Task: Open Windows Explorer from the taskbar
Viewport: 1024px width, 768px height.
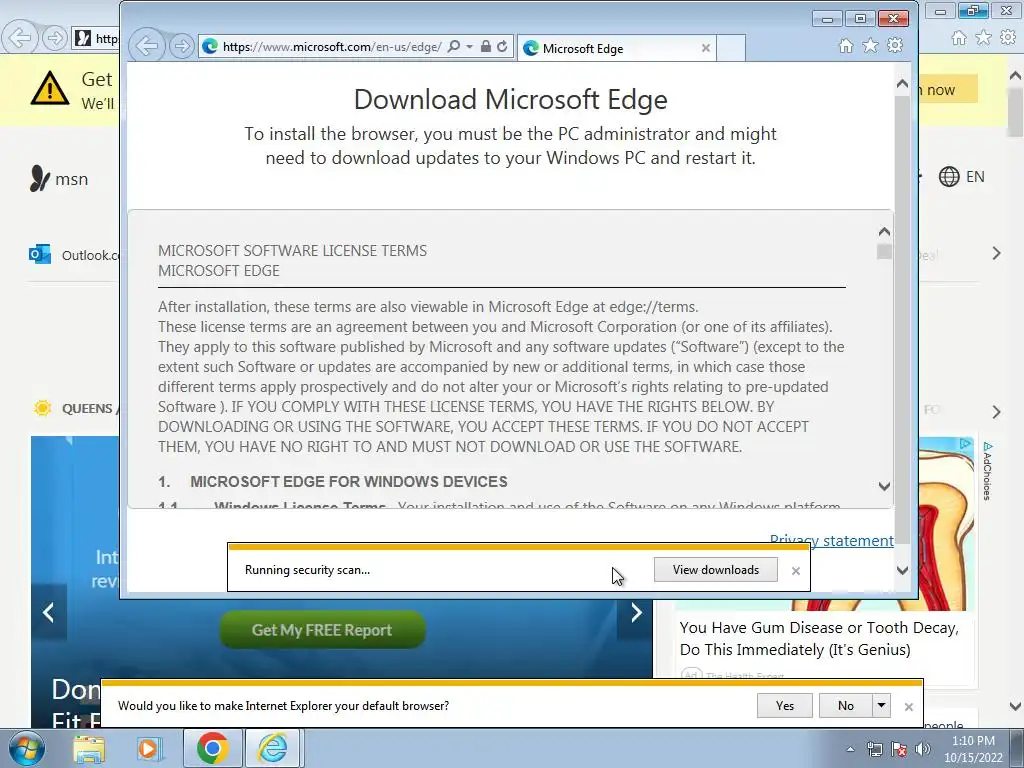Action: [x=89, y=748]
